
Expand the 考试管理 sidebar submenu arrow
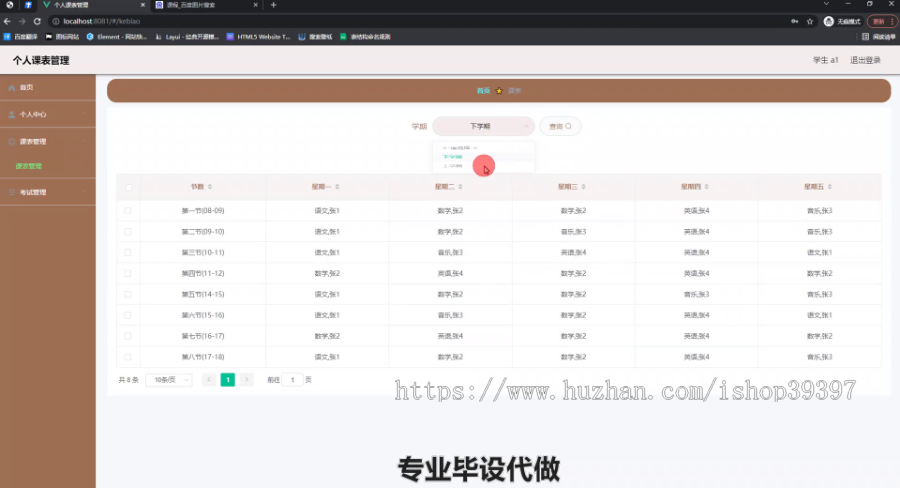pos(84,192)
